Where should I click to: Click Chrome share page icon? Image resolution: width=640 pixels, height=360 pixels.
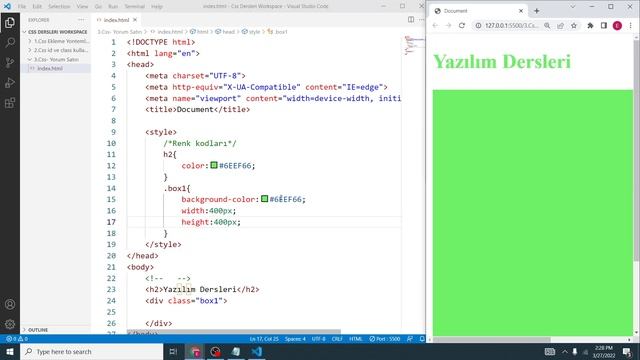coord(560,25)
